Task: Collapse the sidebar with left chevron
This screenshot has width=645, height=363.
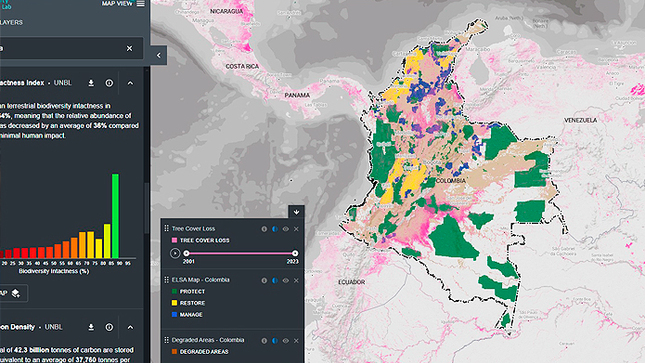Action: [x=159, y=55]
